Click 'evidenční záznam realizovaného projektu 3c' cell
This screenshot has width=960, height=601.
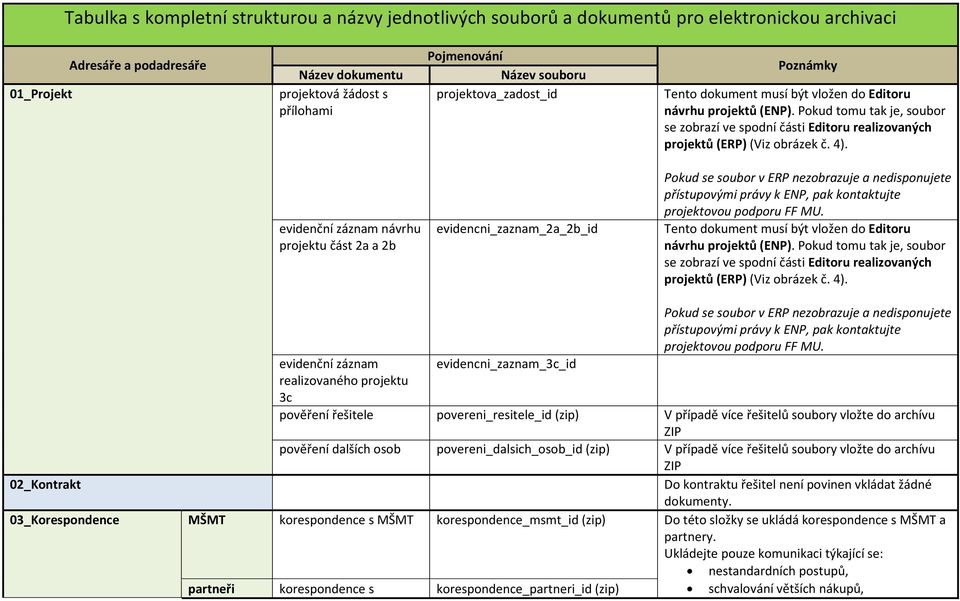pos(351,380)
